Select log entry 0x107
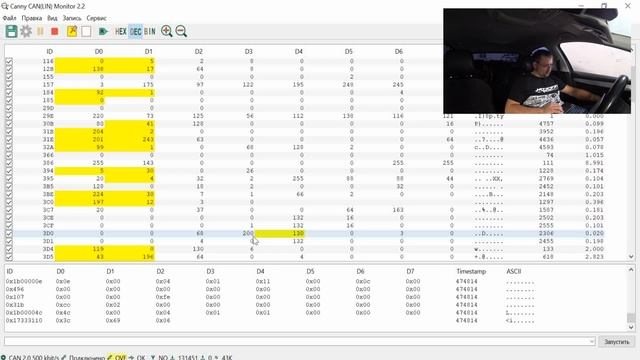The image size is (640, 360). tap(15, 297)
